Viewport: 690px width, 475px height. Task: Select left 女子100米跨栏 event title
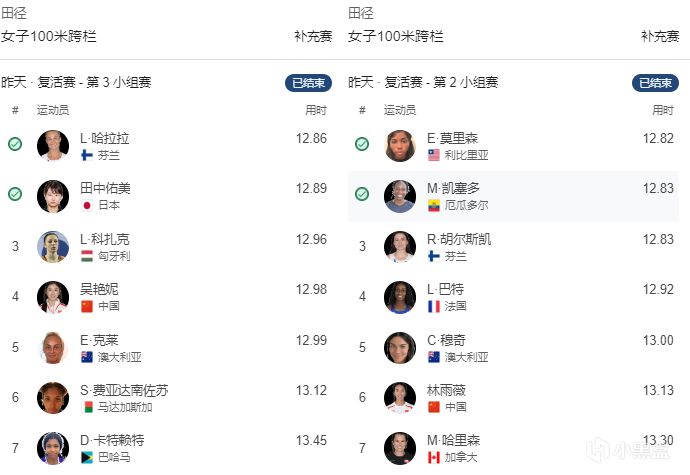click(48, 36)
